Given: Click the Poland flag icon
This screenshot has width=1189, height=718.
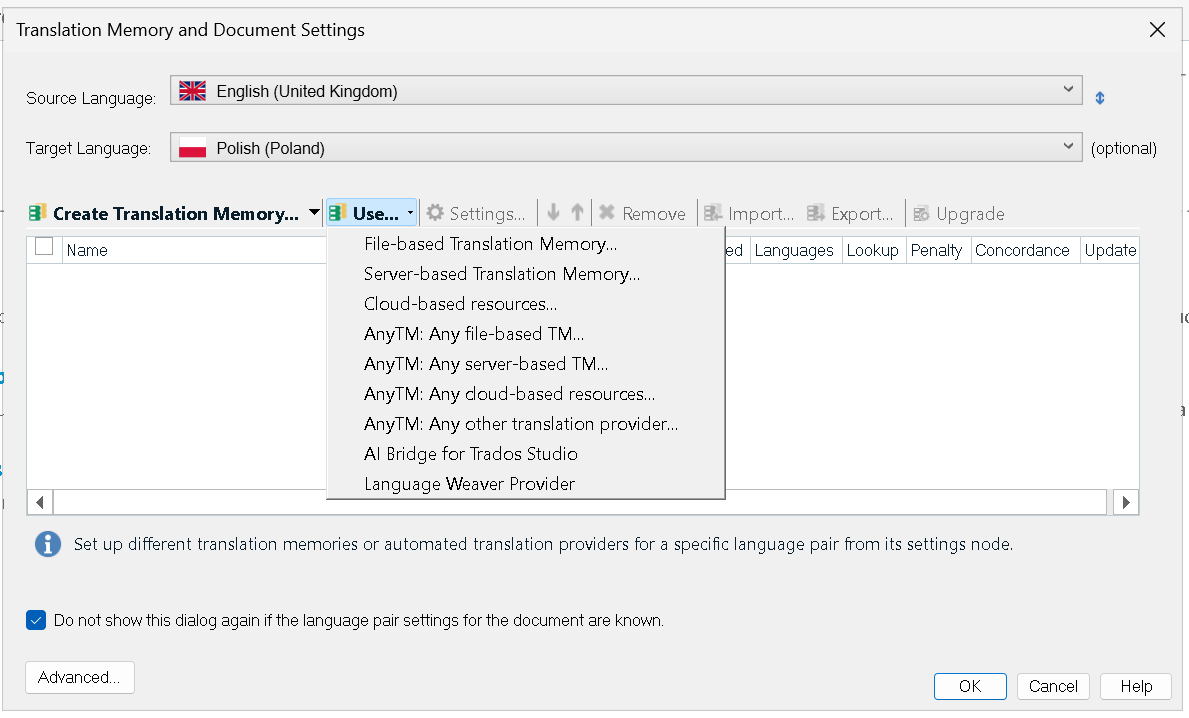Looking at the screenshot, I should tap(193, 148).
